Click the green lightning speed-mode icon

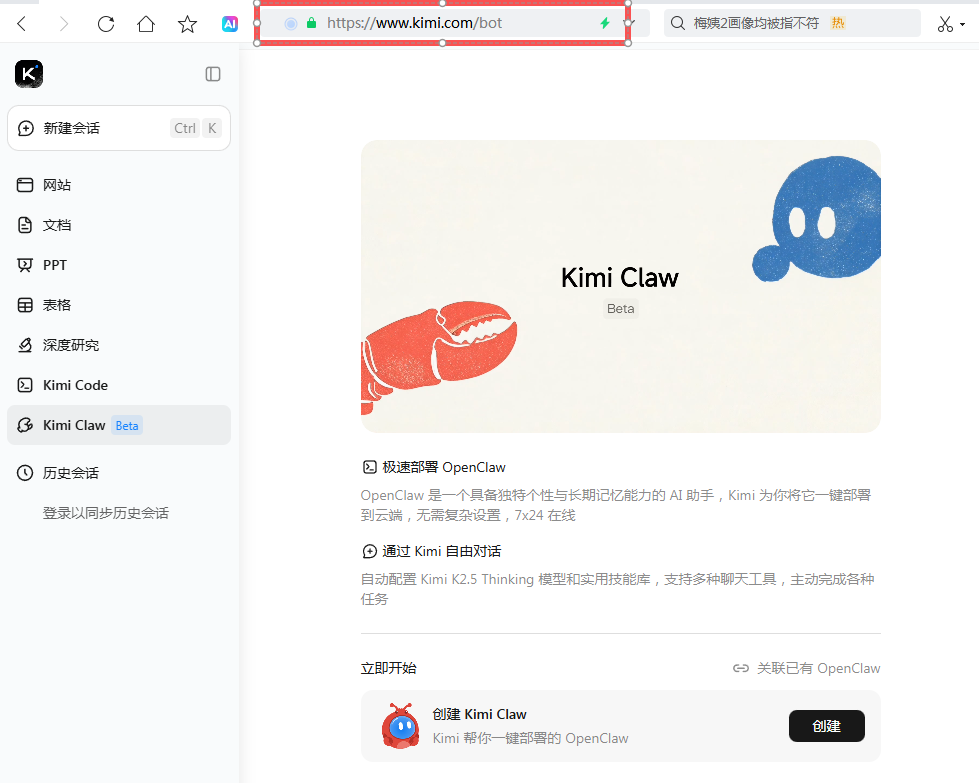pyautogui.click(x=604, y=23)
